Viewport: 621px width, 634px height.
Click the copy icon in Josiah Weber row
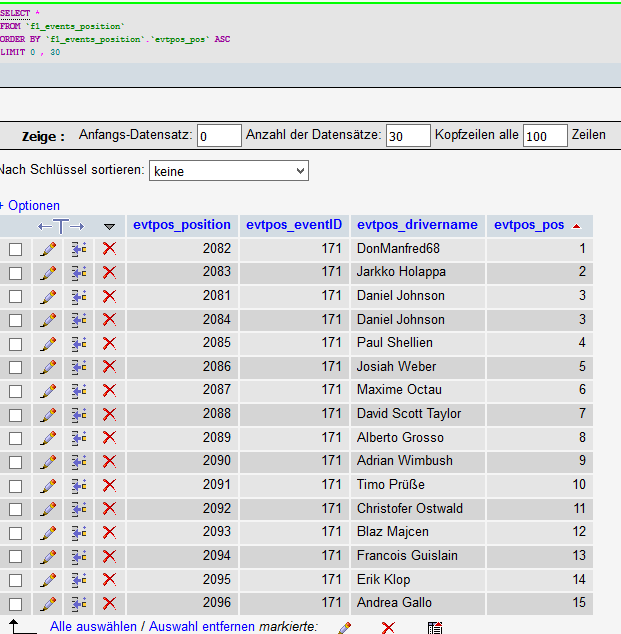point(78,367)
